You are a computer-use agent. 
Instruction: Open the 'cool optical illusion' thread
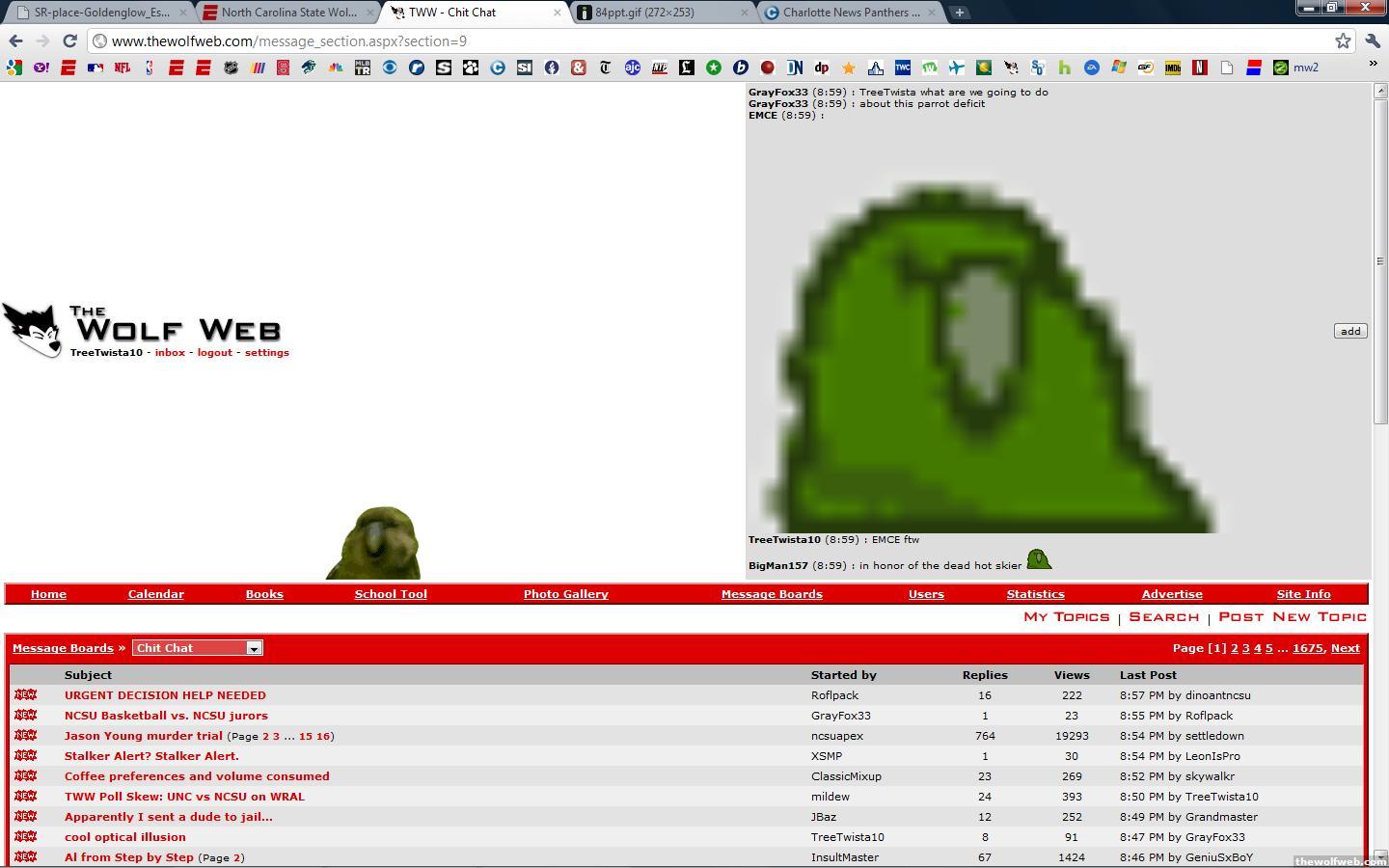point(125,837)
